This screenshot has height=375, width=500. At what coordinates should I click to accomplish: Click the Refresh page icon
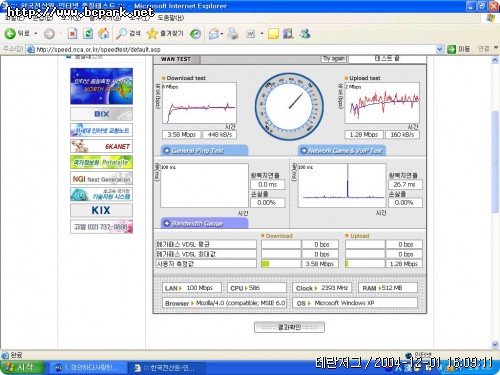pos(88,33)
